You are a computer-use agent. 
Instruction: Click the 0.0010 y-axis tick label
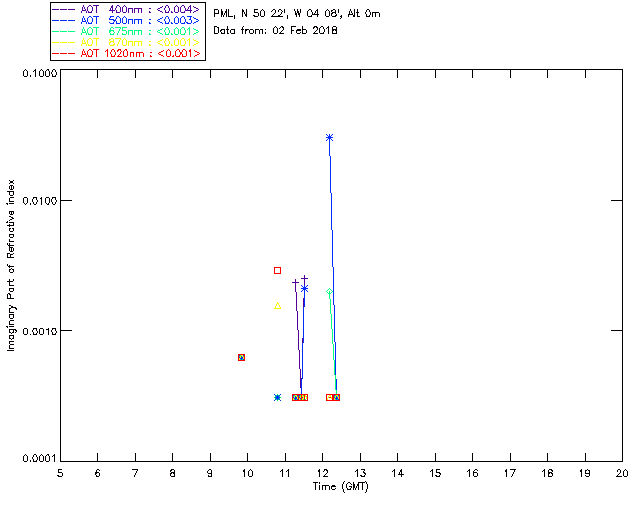pos(39,331)
